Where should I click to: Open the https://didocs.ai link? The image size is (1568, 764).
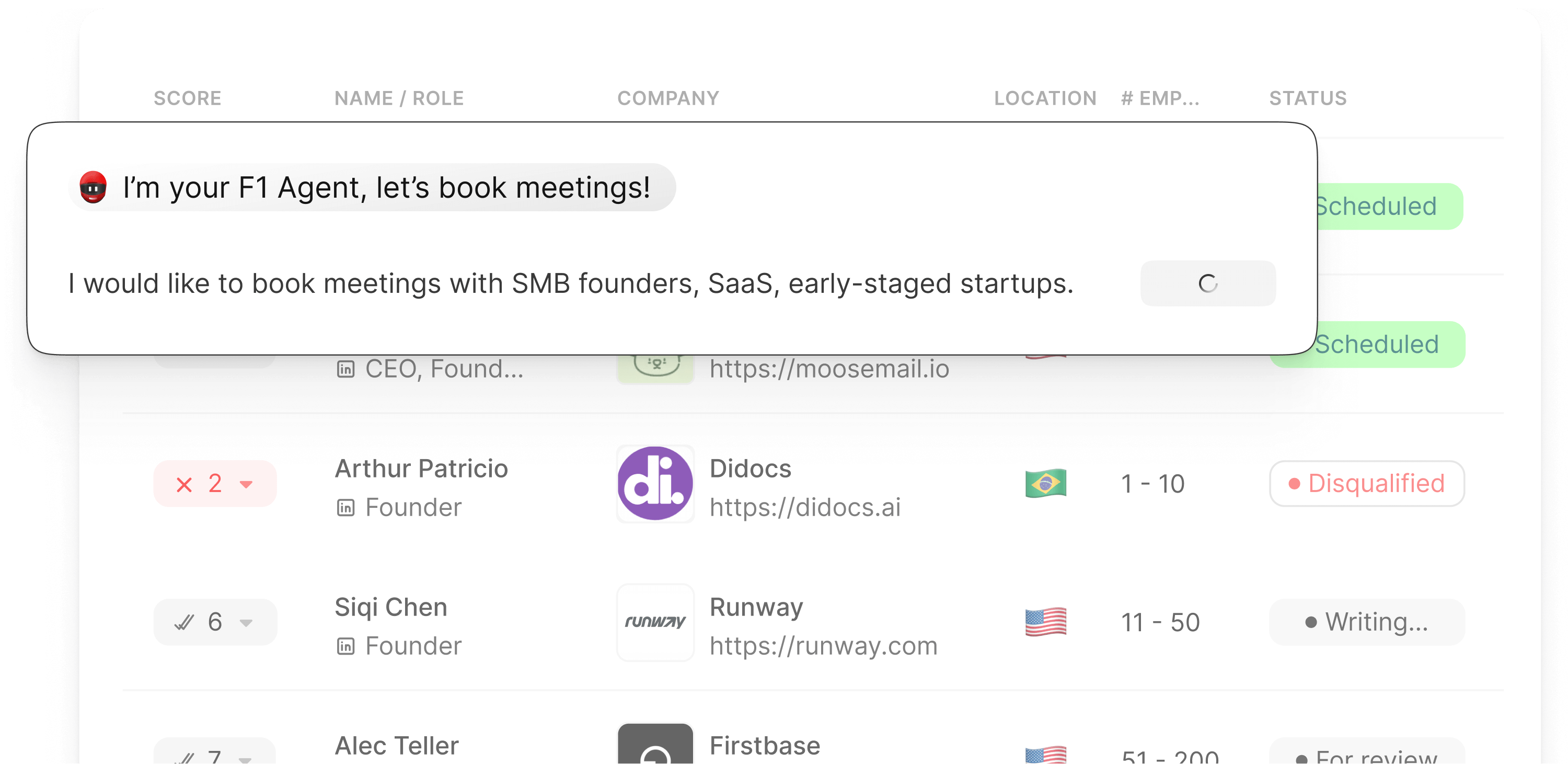(805, 508)
